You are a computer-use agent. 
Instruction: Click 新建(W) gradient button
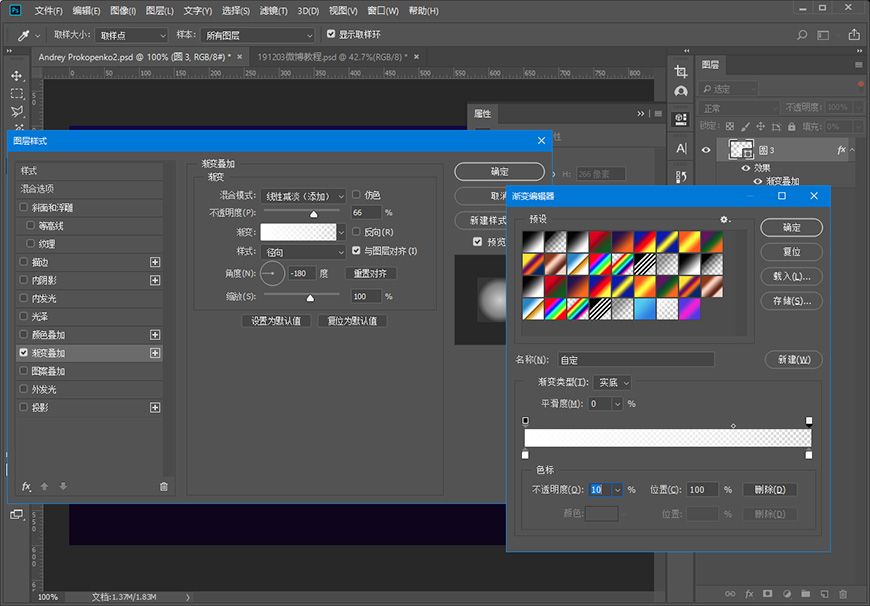tap(793, 360)
